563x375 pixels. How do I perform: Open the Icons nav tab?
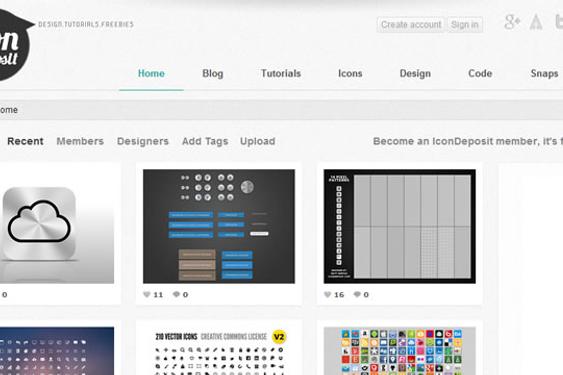pyautogui.click(x=350, y=74)
